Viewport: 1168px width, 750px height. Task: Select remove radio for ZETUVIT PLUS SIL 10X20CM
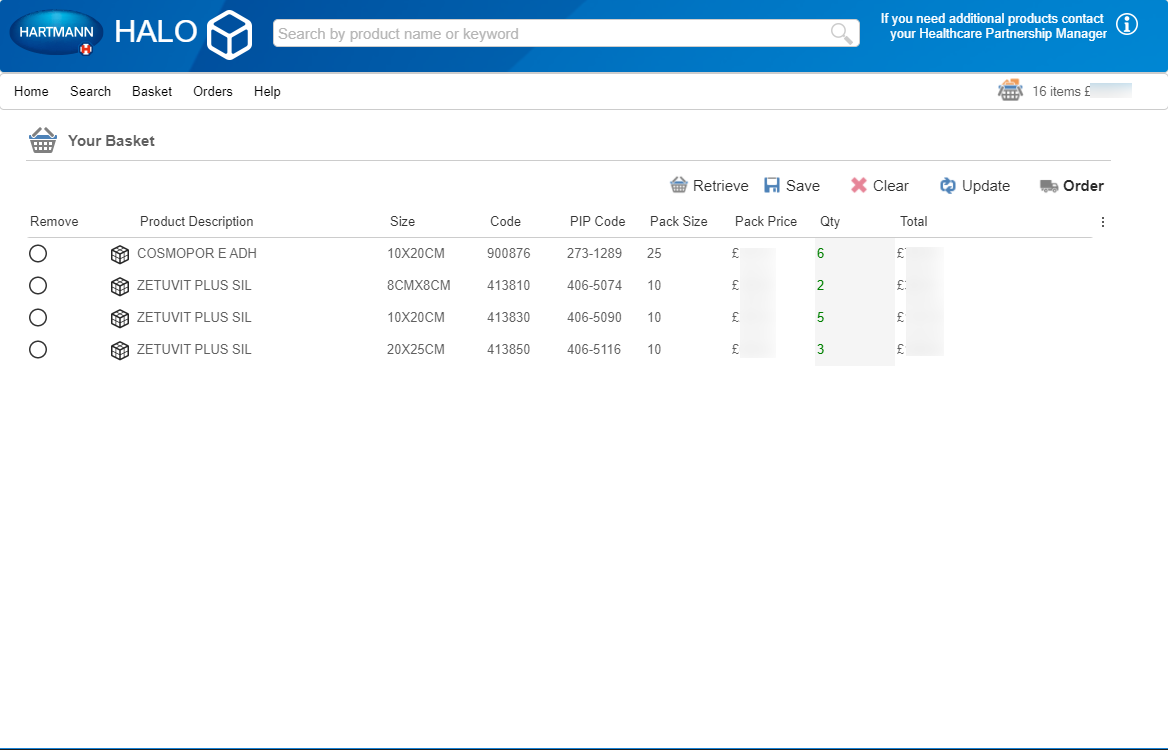click(38, 317)
